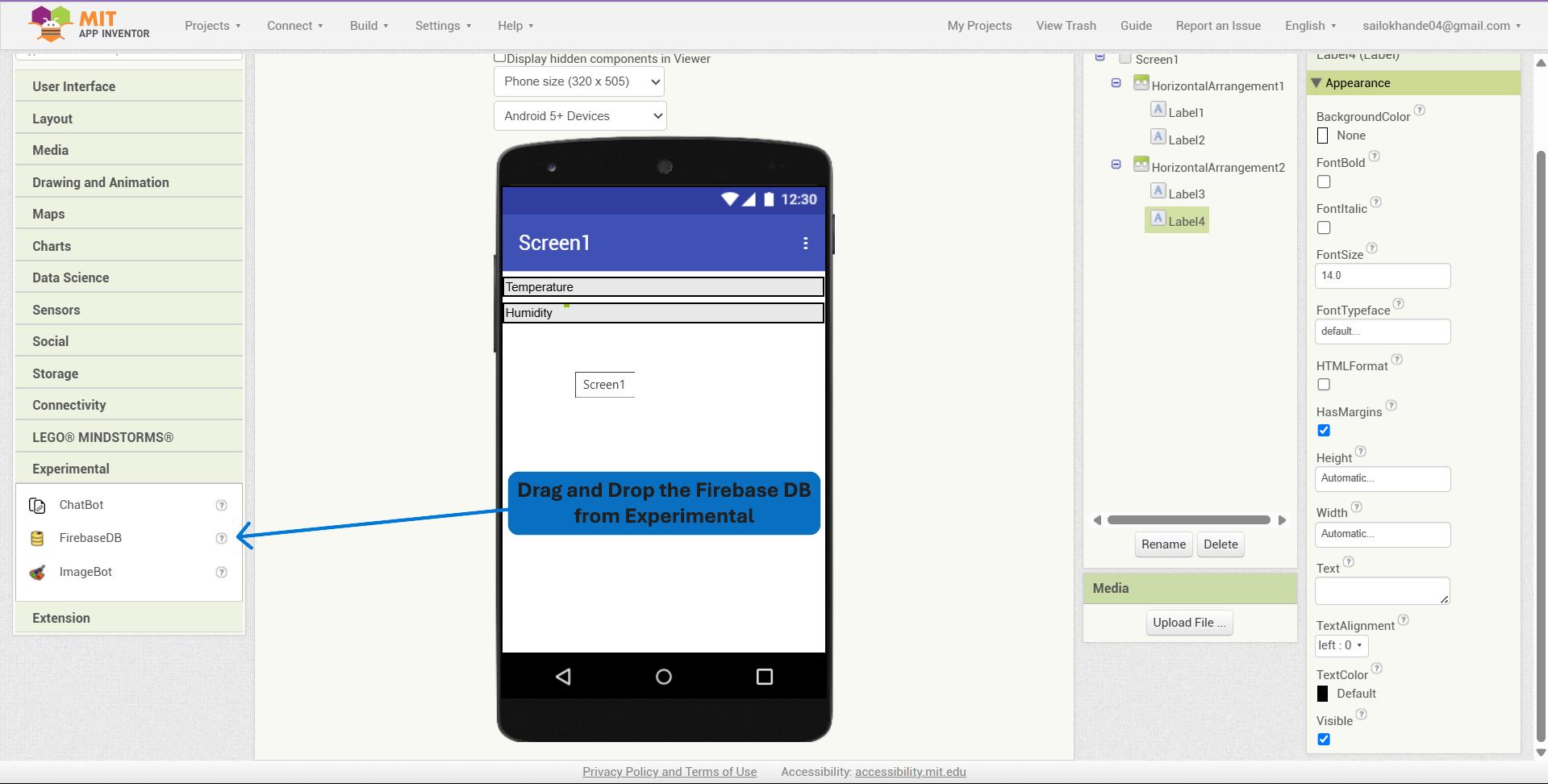Open Privacy Policy and Terms of Use

click(670, 772)
